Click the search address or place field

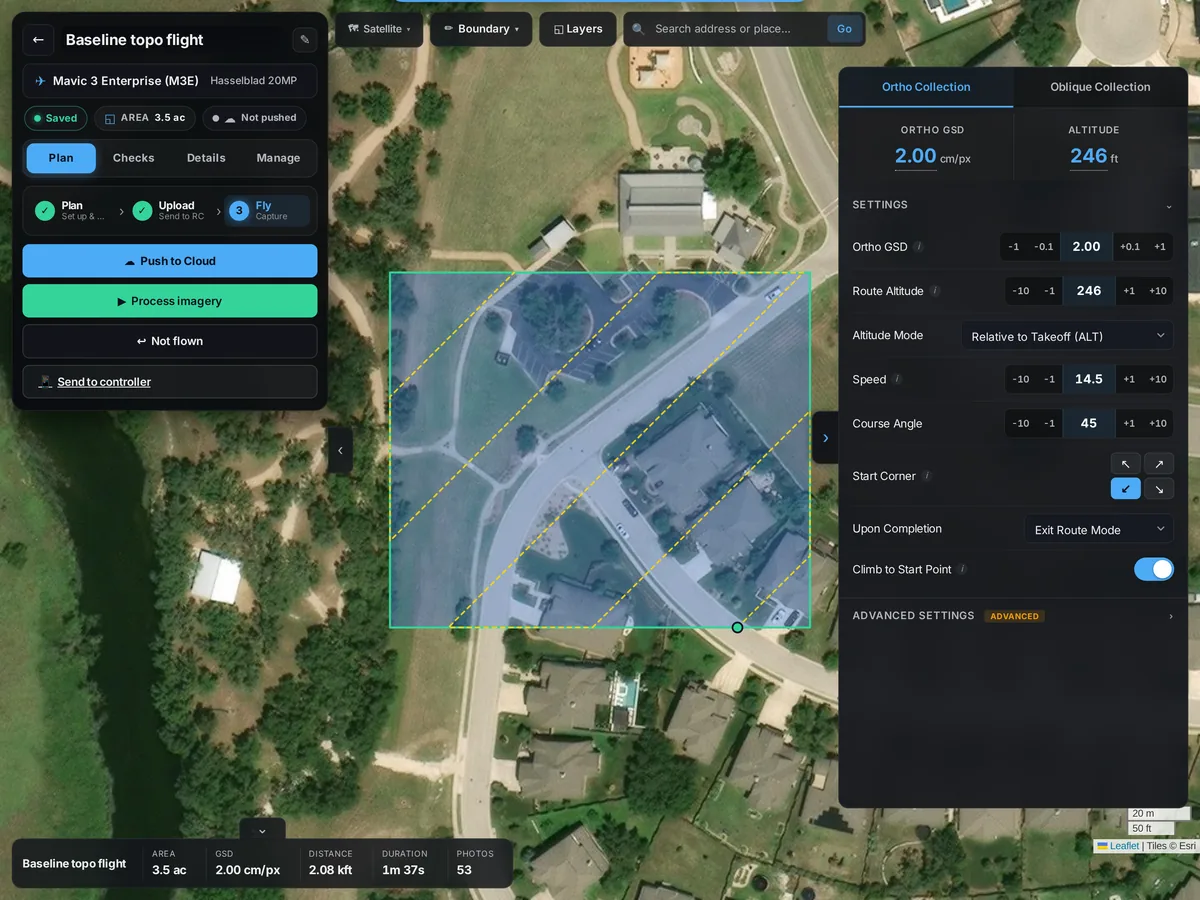tap(736, 29)
